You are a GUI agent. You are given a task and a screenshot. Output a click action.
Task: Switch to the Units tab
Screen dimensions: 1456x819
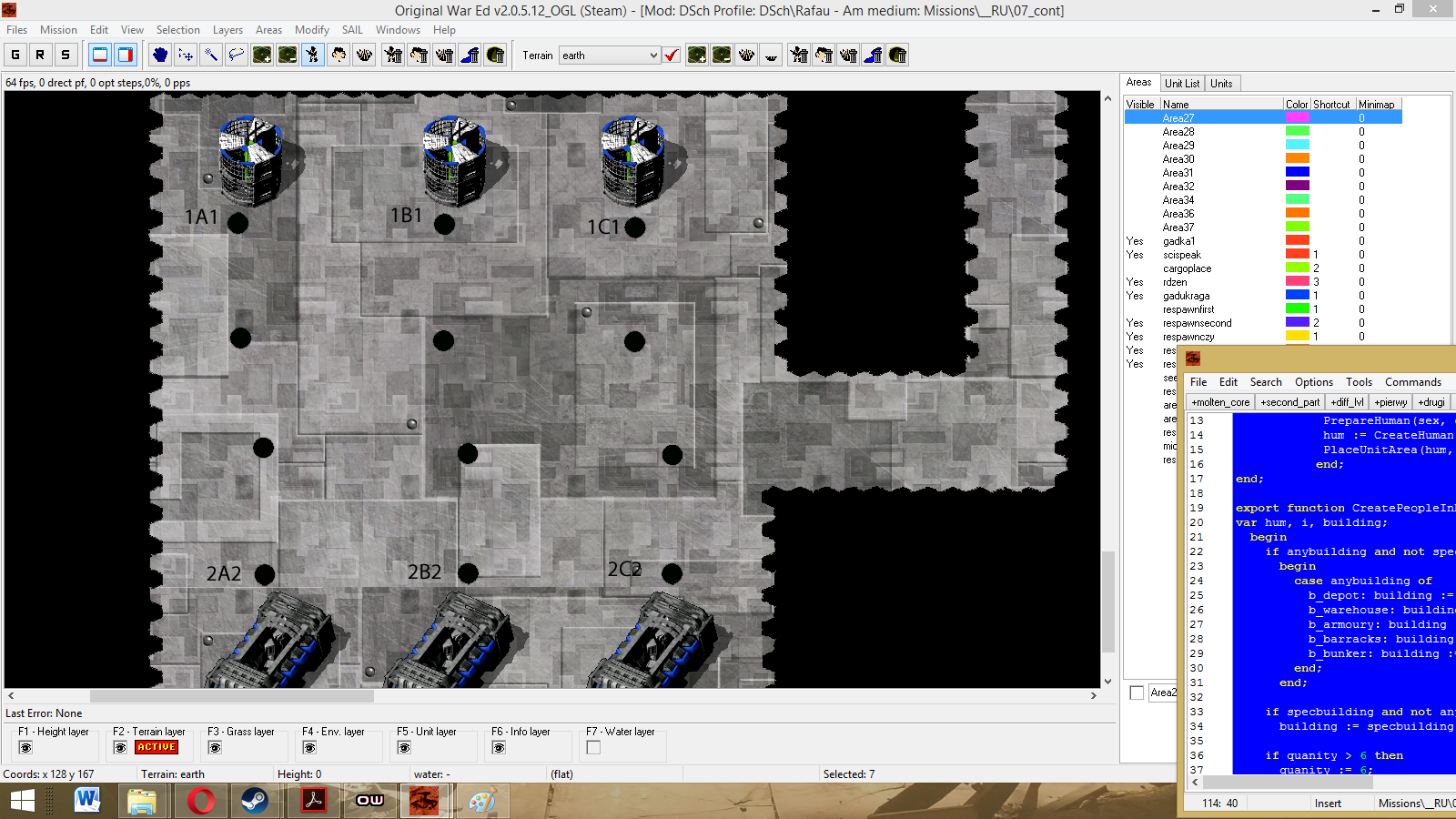[1221, 84]
